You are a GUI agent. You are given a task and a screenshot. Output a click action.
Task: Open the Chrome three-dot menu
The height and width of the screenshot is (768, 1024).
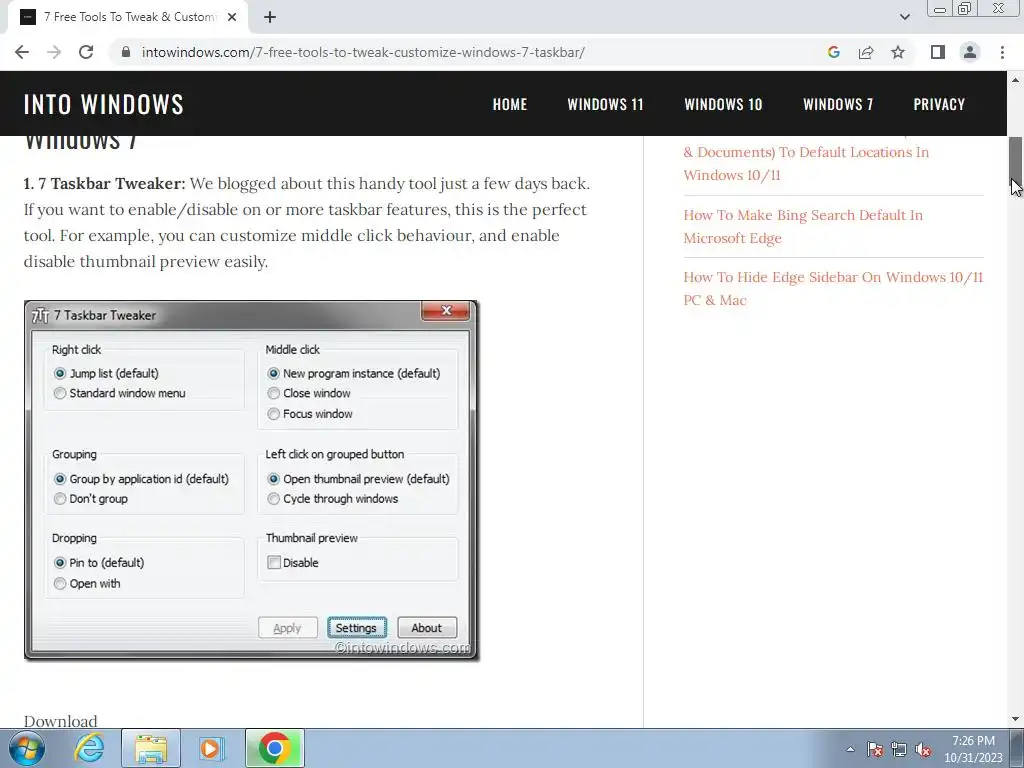pos(1002,52)
